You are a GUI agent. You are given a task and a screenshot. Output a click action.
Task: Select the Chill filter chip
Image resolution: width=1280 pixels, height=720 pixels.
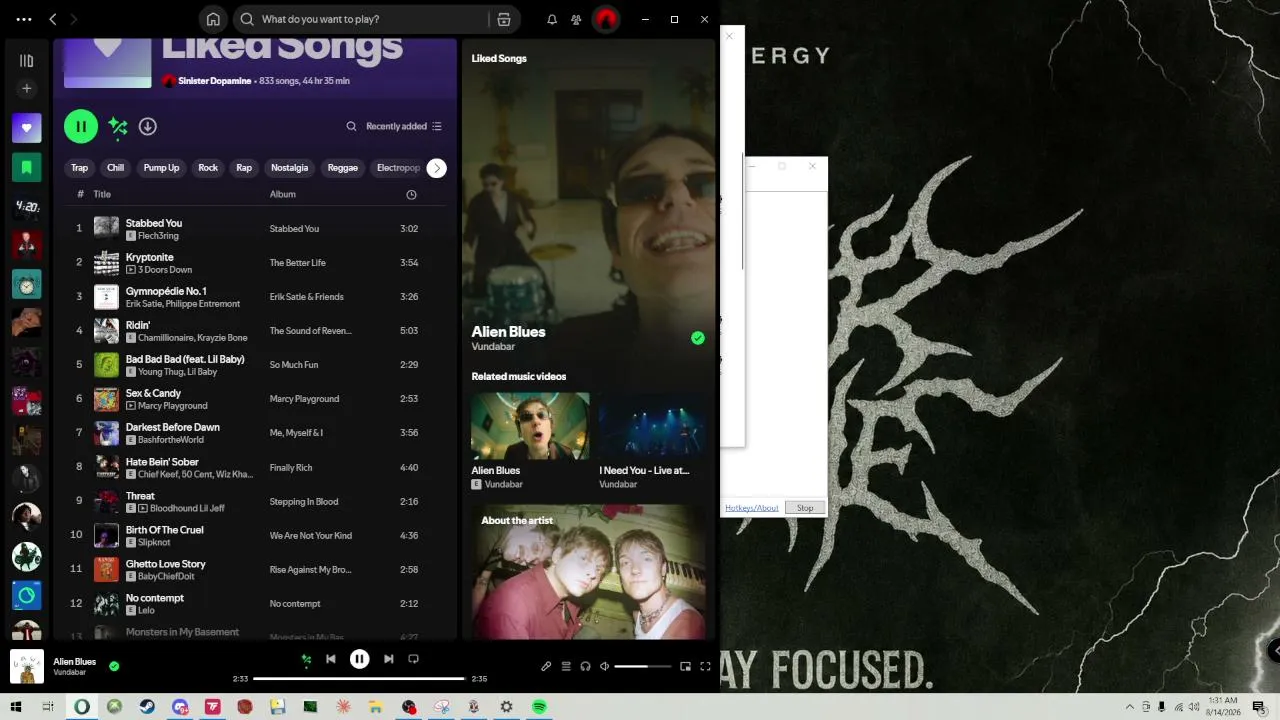click(116, 168)
